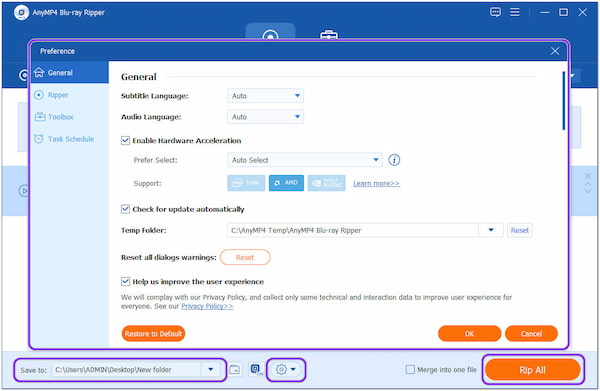Open the Learn more link
This screenshot has height=391, width=600.
(376, 183)
